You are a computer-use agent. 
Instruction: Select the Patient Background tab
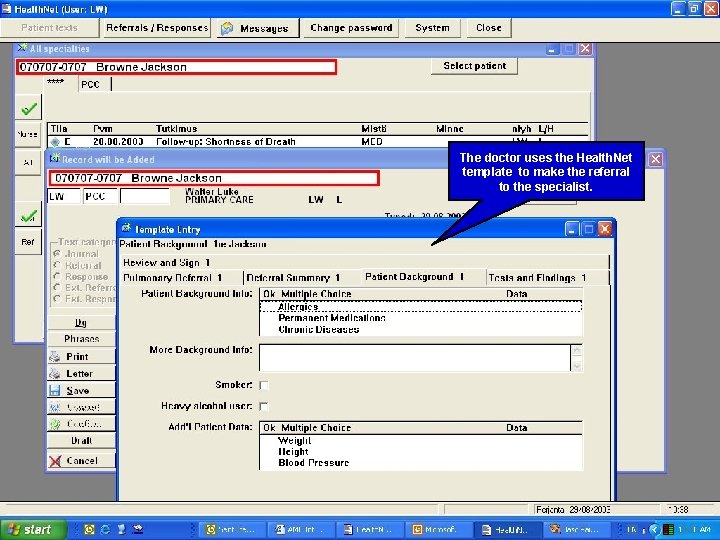[x=423, y=277]
